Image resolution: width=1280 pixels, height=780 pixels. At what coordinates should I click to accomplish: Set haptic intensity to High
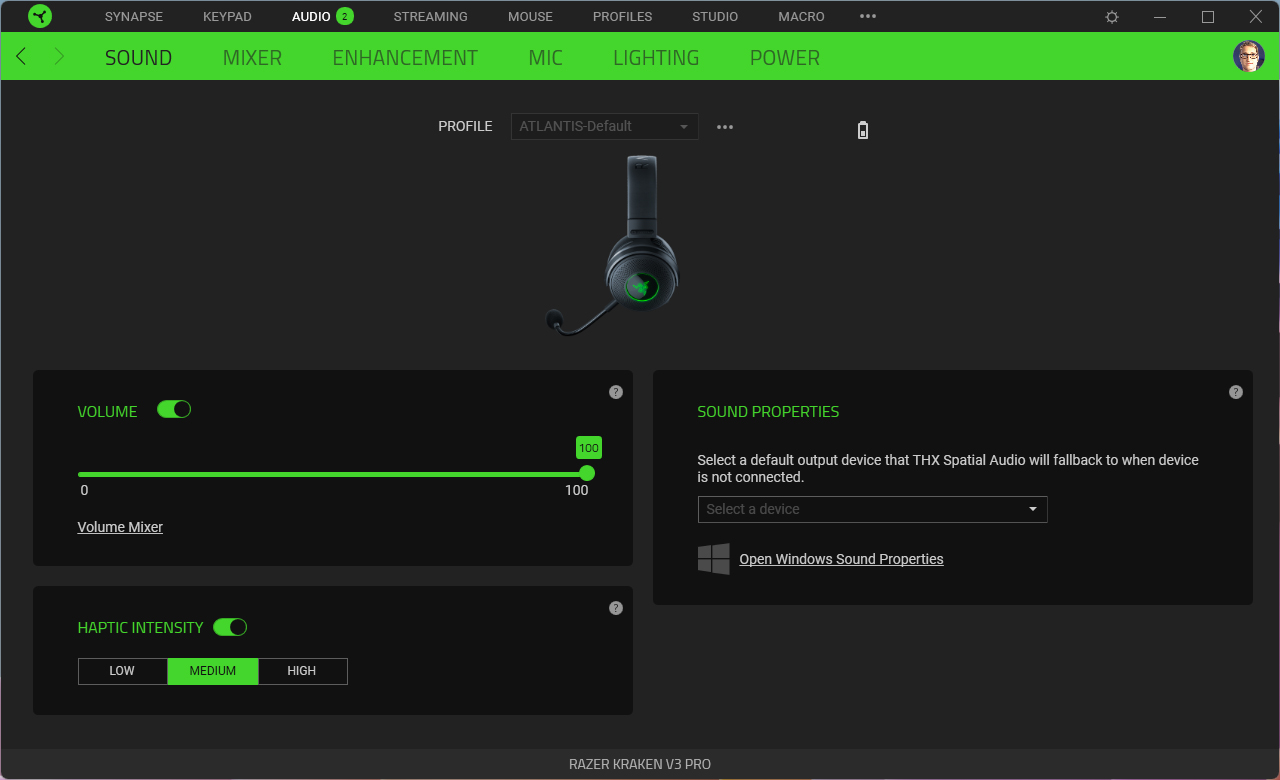[x=302, y=671]
